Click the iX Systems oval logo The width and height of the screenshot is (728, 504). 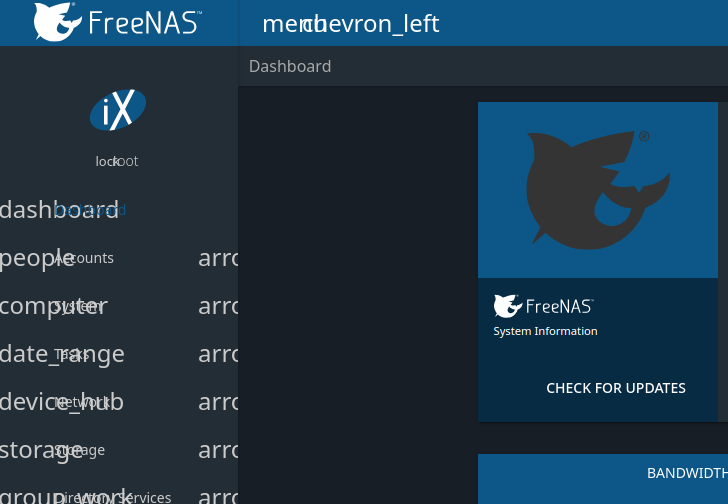pyautogui.click(x=118, y=110)
